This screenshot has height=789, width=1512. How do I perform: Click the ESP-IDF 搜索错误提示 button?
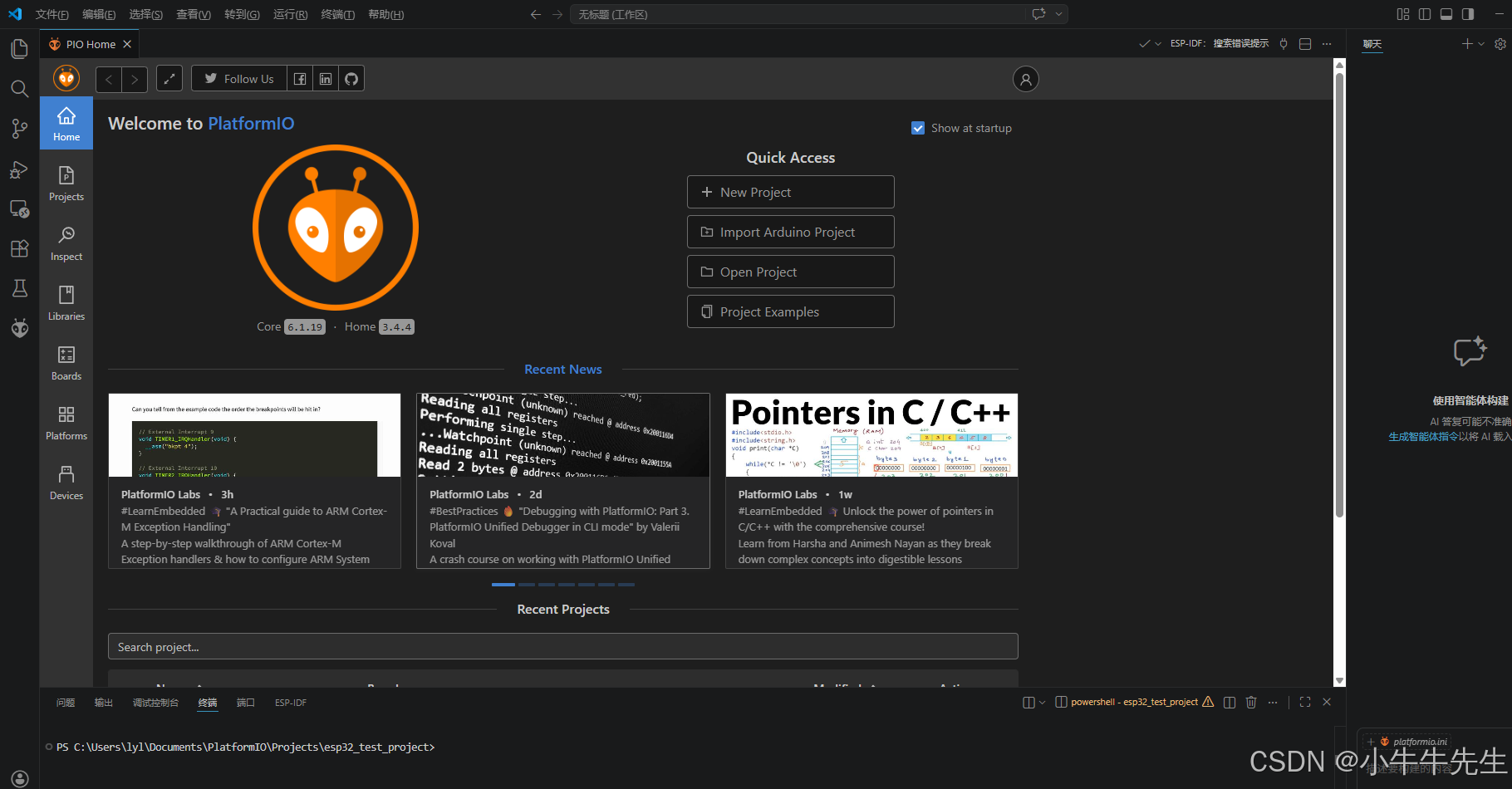coord(1219,44)
